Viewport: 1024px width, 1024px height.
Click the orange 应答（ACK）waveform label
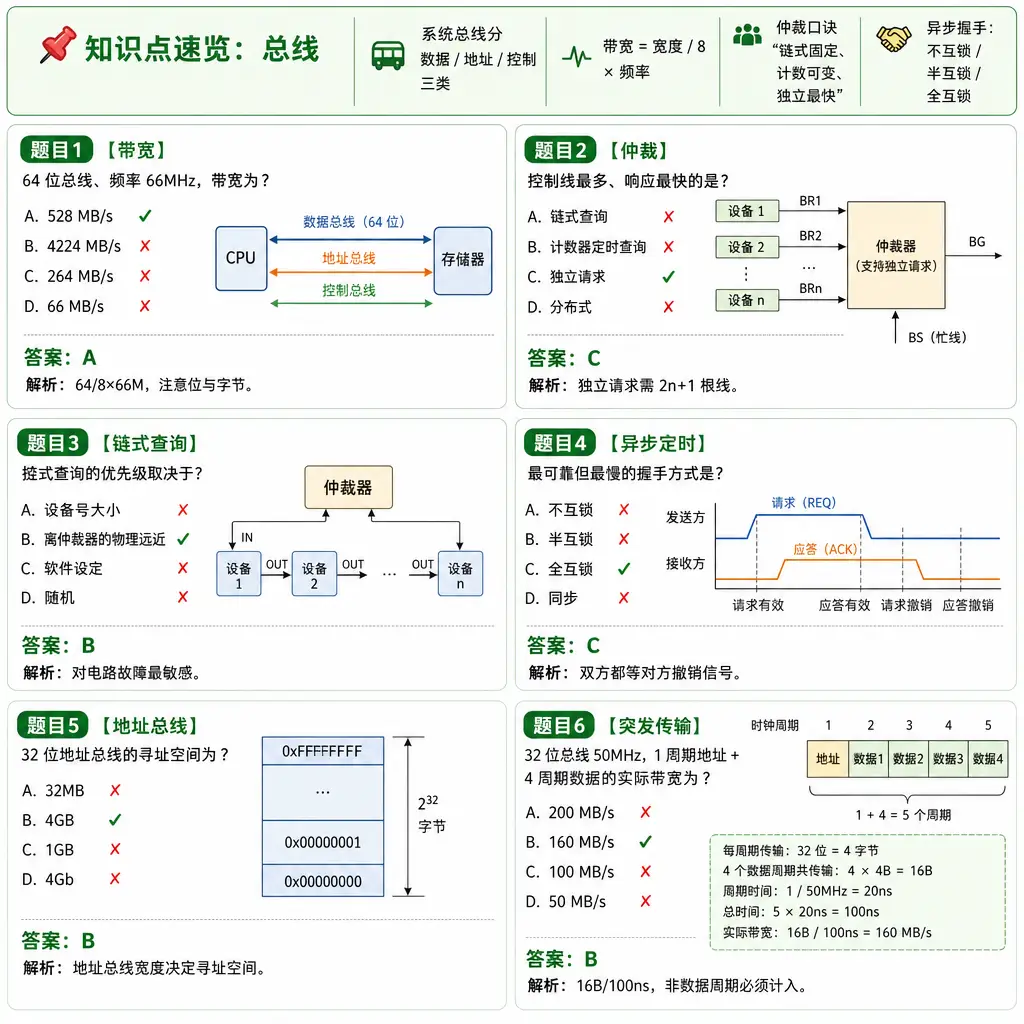pyautogui.click(x=825, y=549)
